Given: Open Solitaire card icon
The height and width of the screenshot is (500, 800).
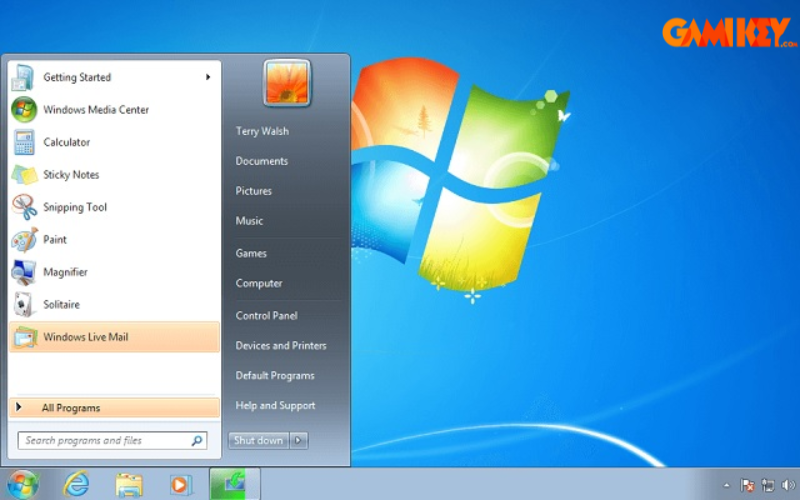Looking at the screenshot, I should (24, 305).
